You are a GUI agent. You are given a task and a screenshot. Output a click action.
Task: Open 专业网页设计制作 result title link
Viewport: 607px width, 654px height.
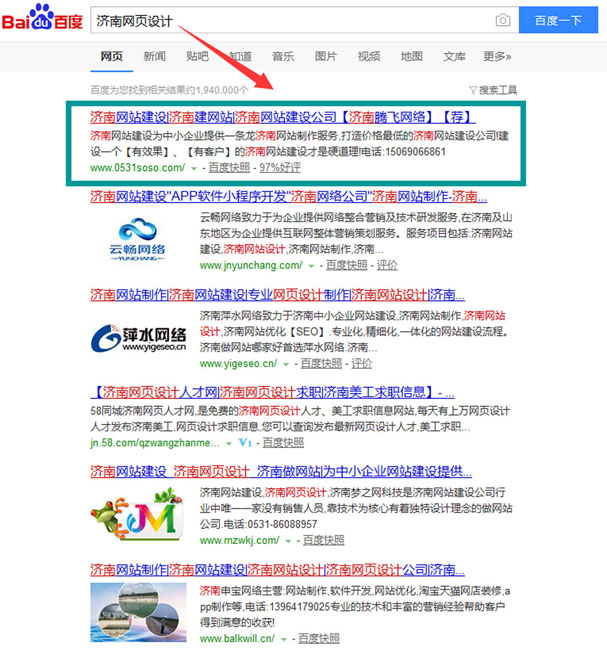point(277,295)
